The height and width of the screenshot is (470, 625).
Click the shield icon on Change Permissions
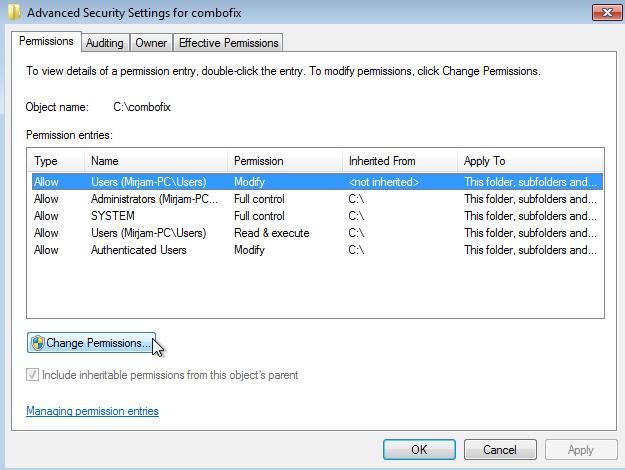tap(37, 343)
